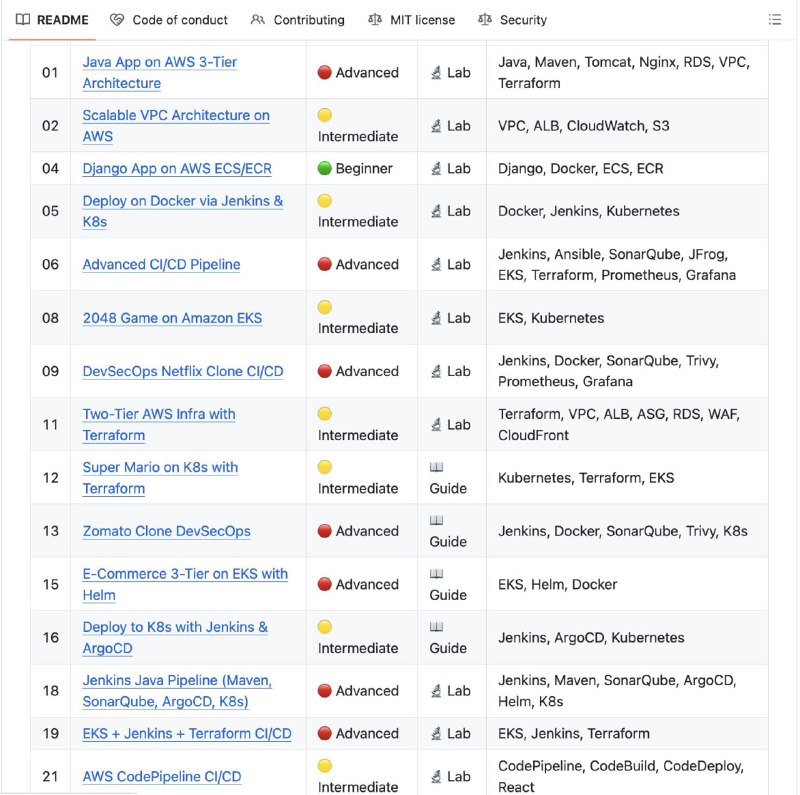Click book Guide icon in E-Commerce row
The height and width of the screenshot is (795, 800).
pos(436,574)
